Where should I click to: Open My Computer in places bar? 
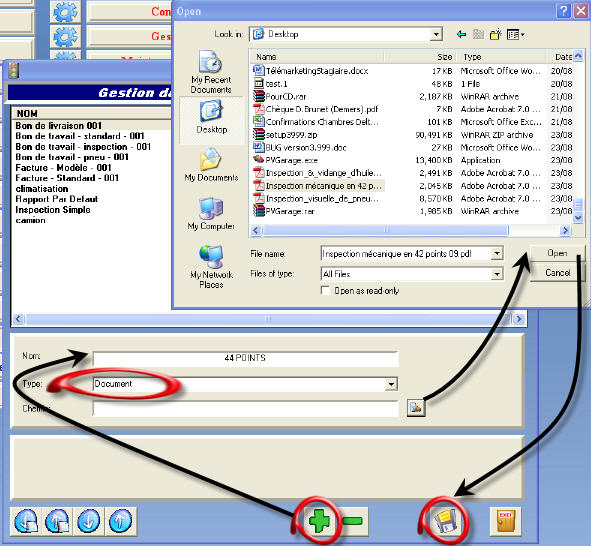[211, 213]
